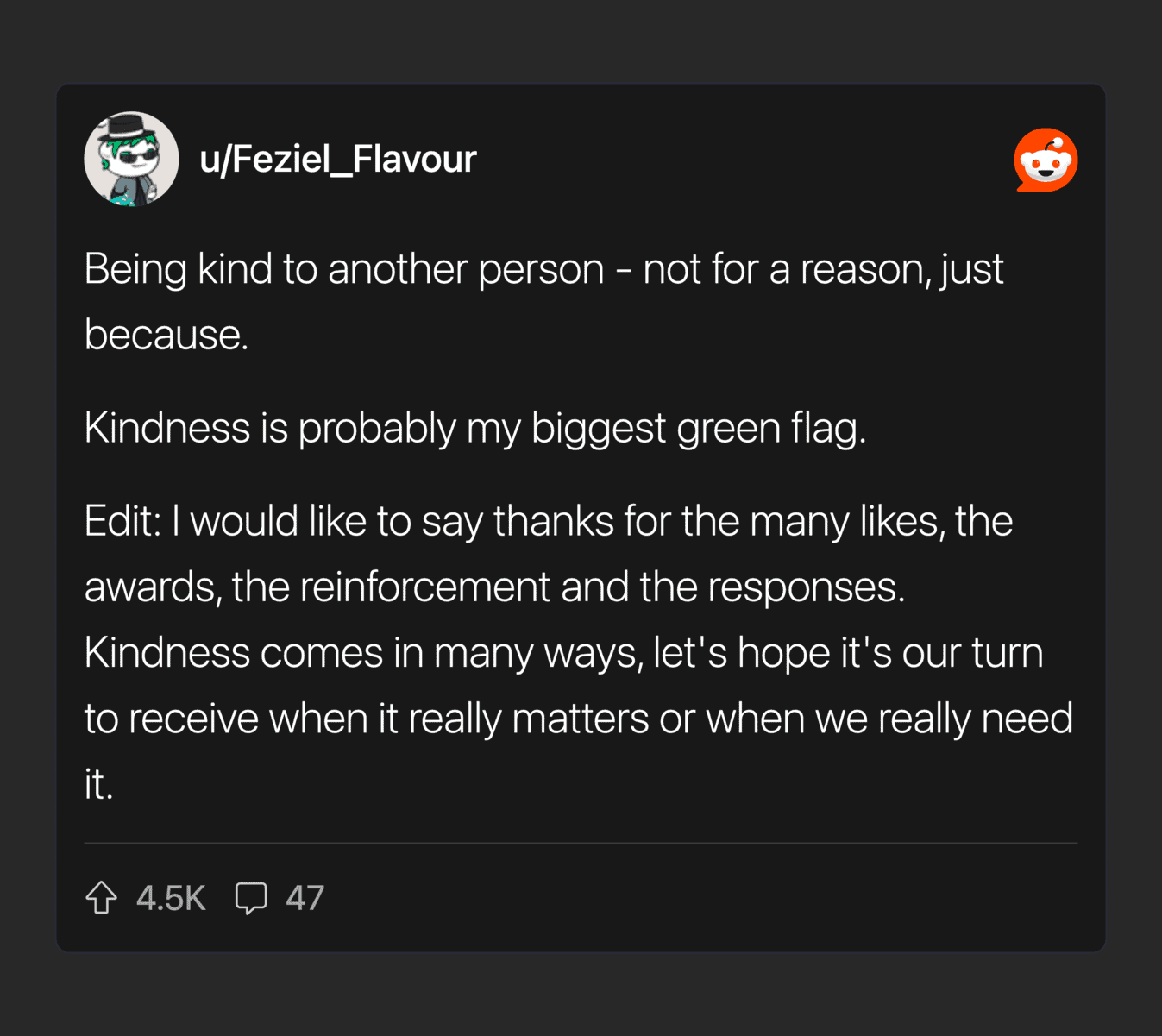Viewport: 1162px width, 1036px height.
Task: Visit the u/Feziel_Flavour profile link
Action: [x=337, y=159]
